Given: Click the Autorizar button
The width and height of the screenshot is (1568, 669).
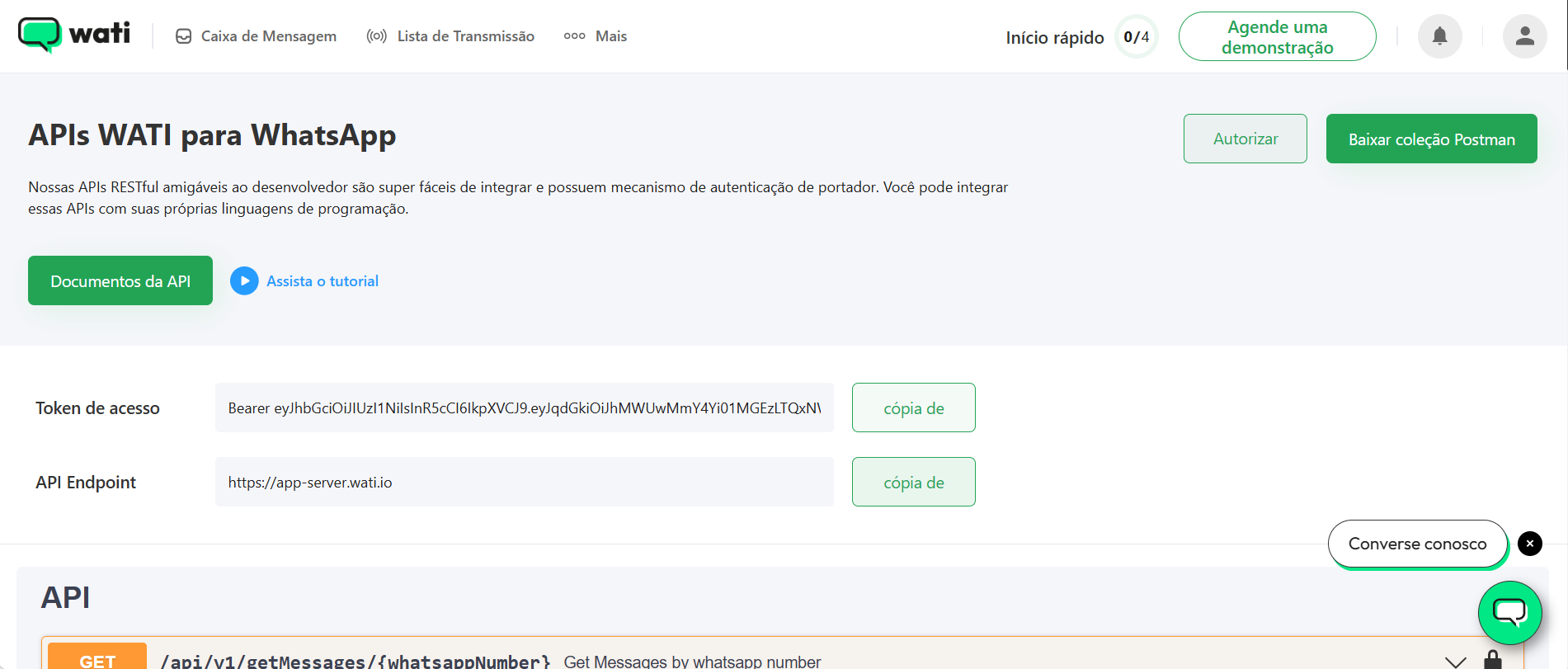Looking at the screenshot, I should [x=1245, y=139].
